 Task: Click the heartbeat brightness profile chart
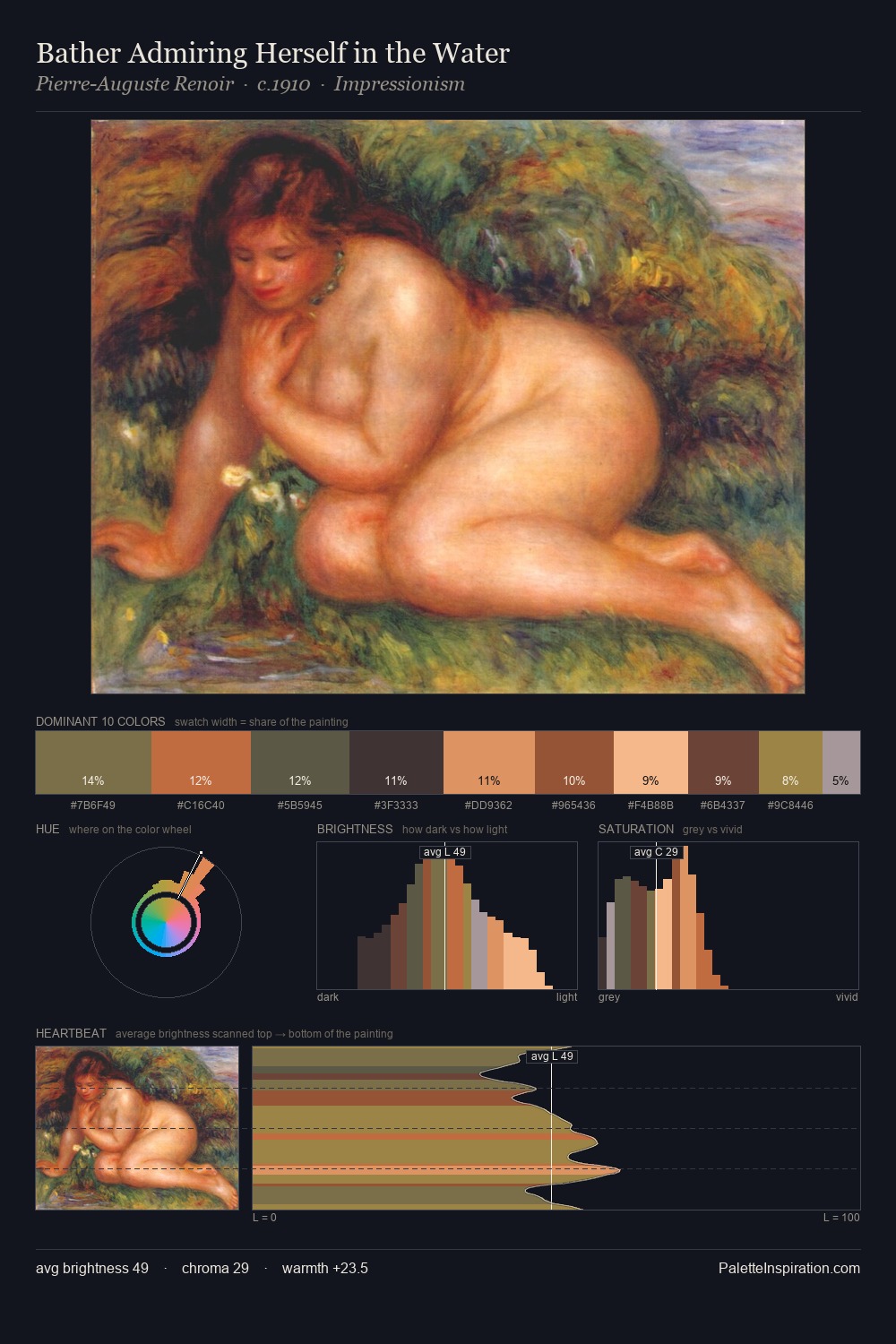(x=556, y=1128)
